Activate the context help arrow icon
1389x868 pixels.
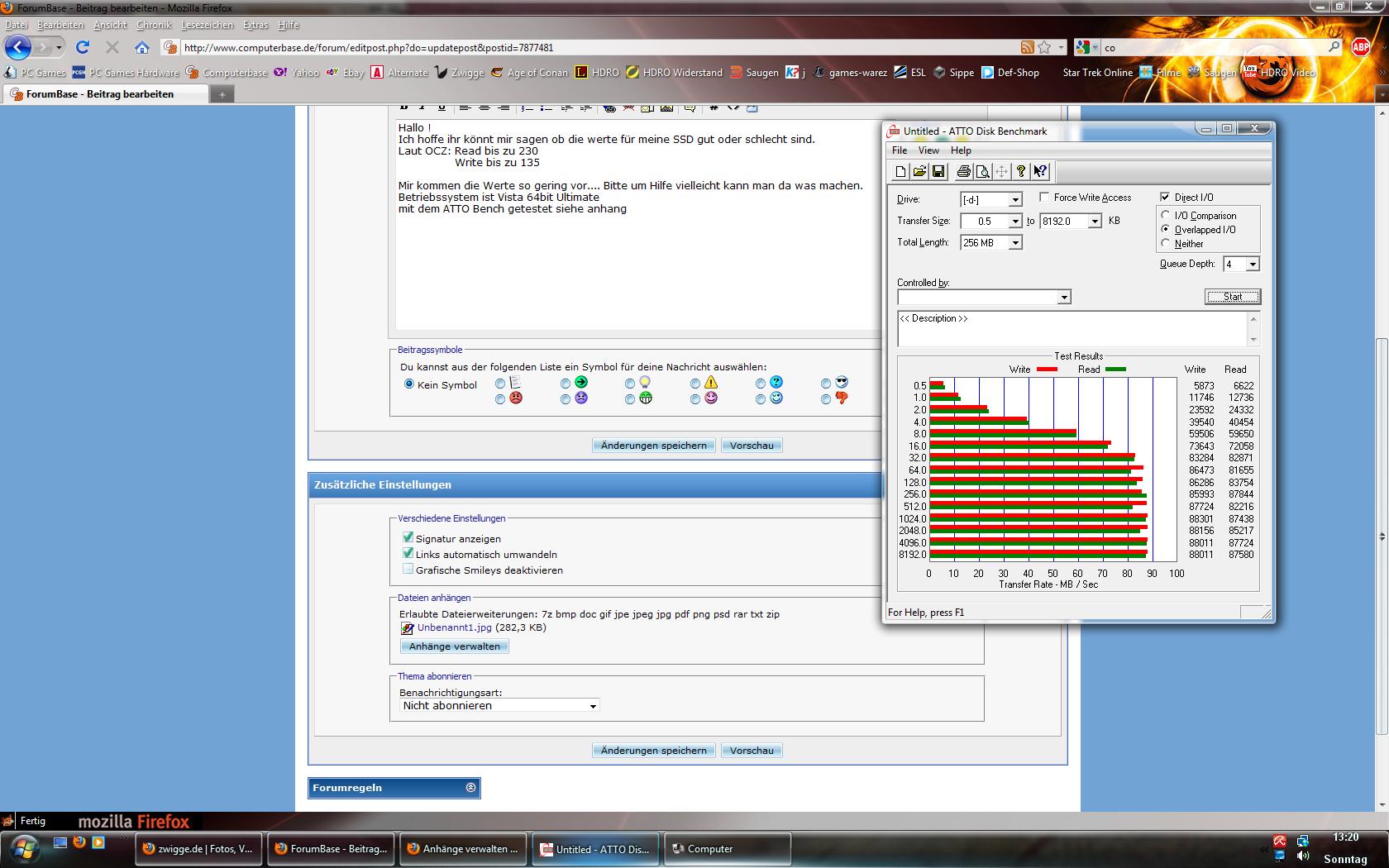(x=1040, y=172)
